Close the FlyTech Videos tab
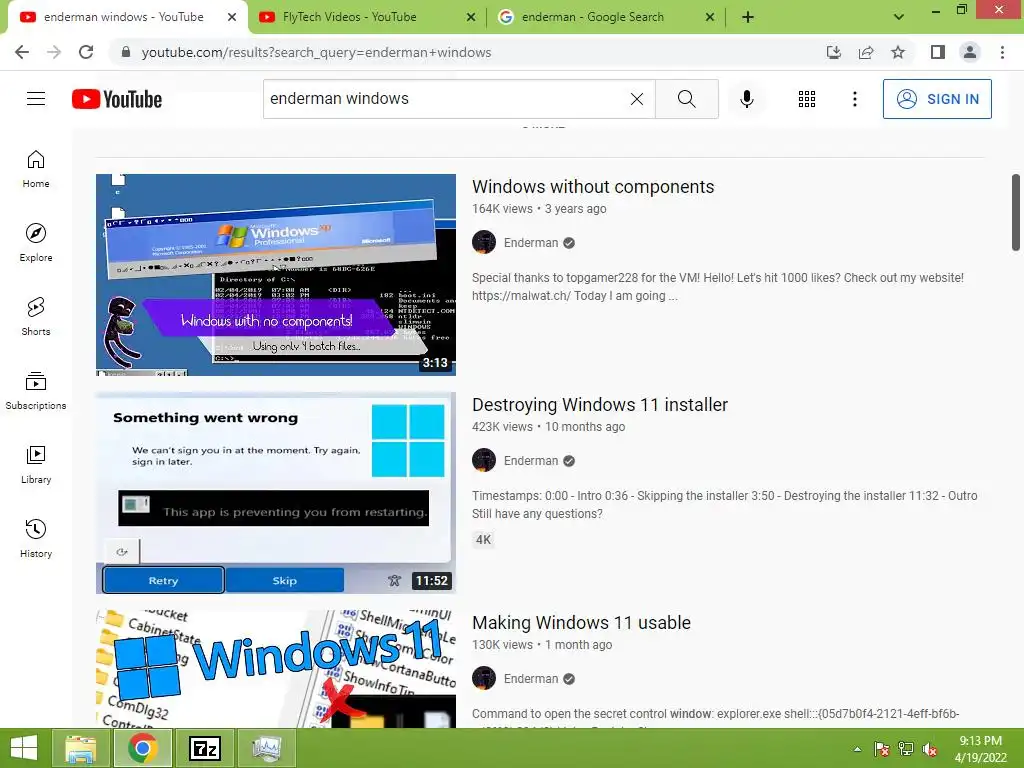 (x=471, y=18)
